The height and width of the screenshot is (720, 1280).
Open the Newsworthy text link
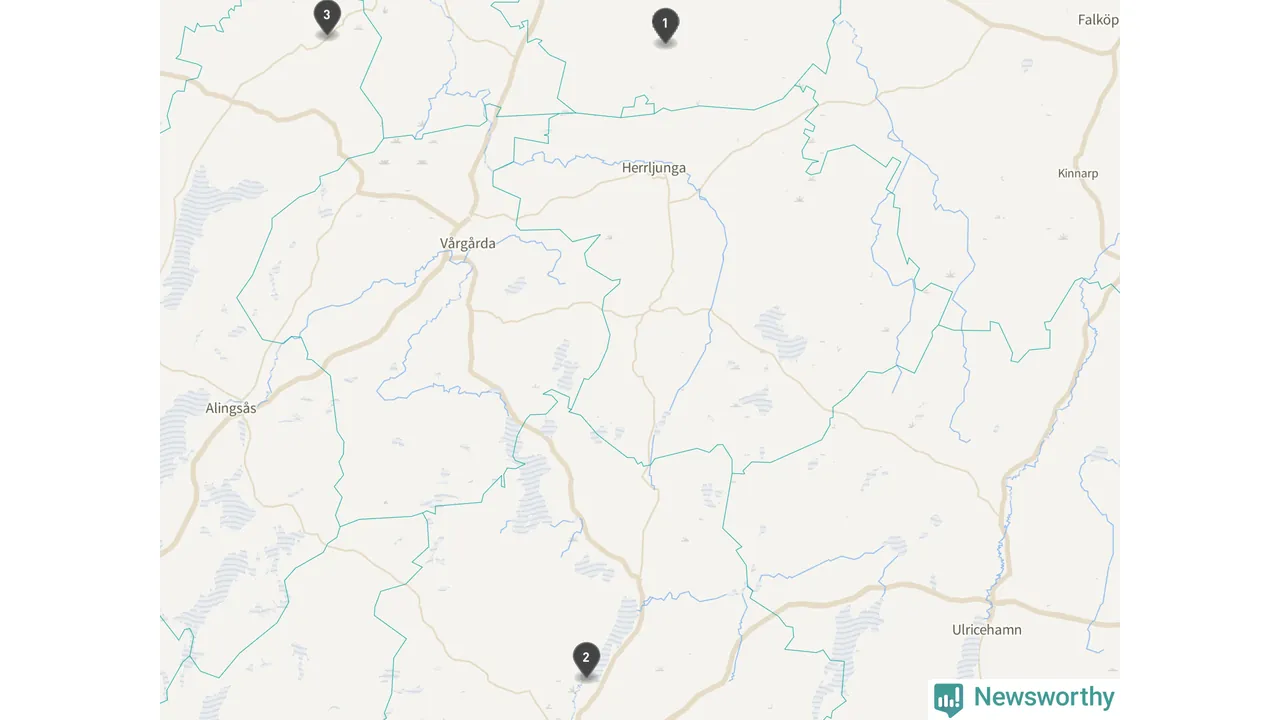tap(1044, 697)
